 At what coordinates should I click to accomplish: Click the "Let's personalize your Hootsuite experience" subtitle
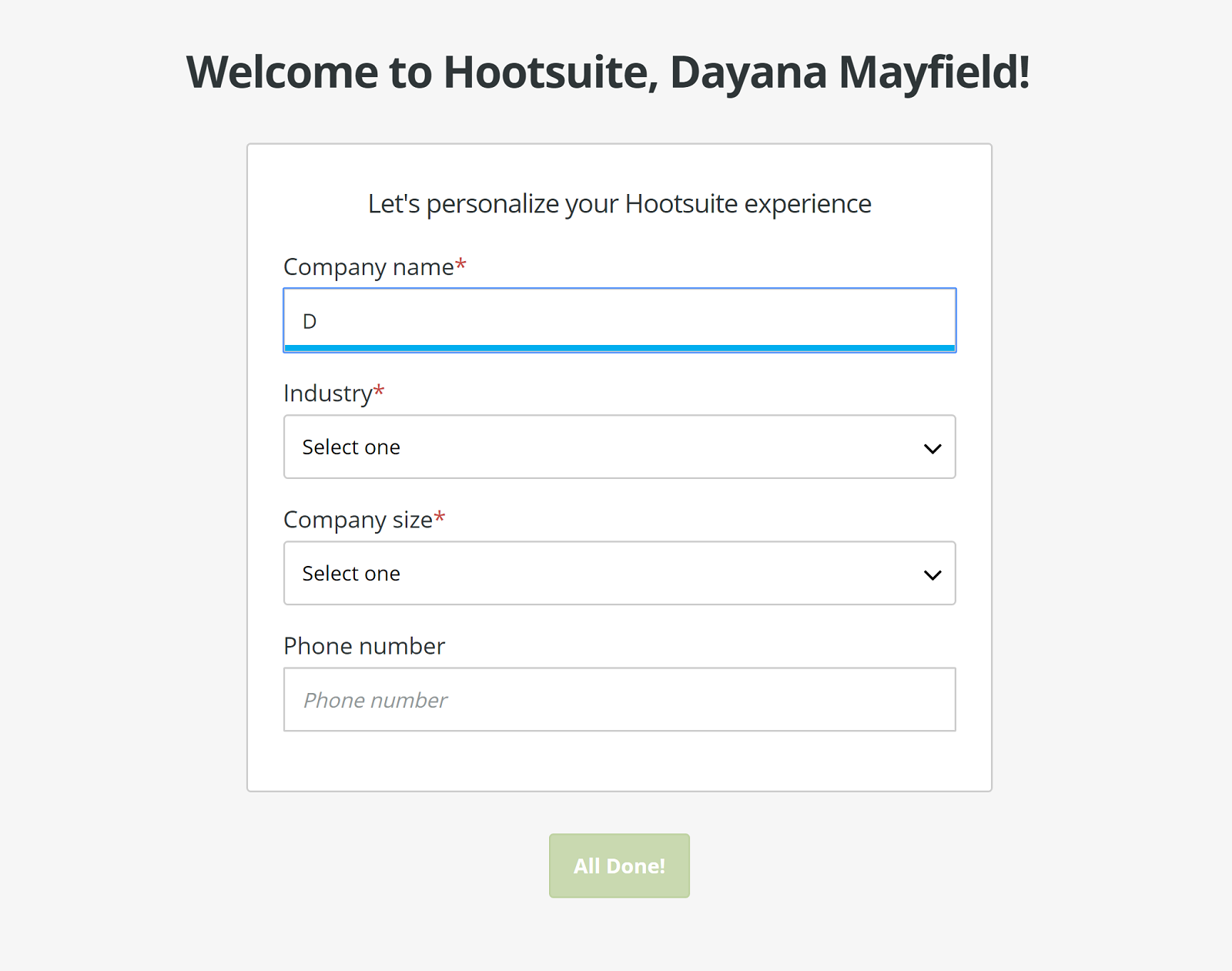point(619,204)
